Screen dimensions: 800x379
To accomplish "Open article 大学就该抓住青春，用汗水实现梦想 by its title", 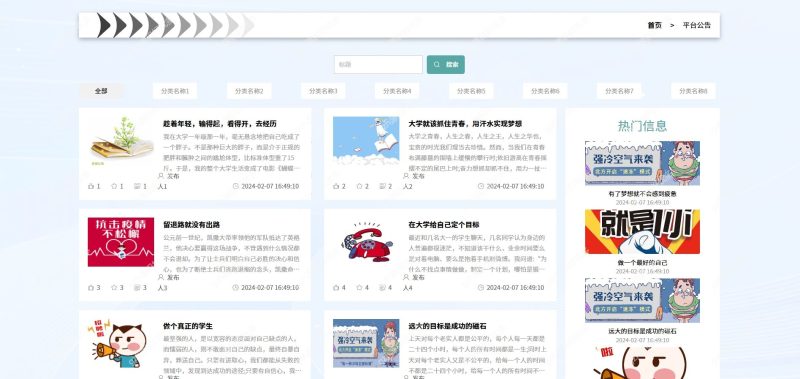I will coord(465,124).
